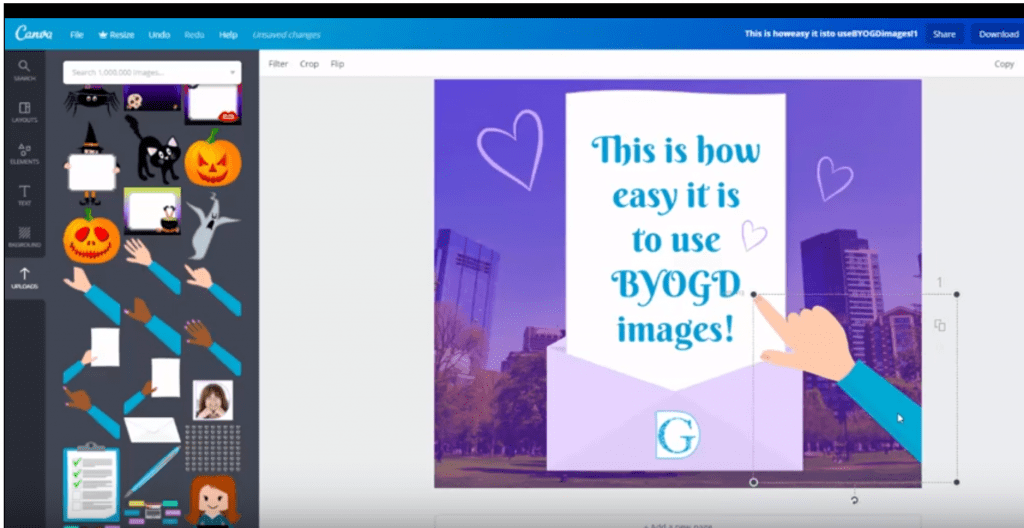This screenshot has height=528, width=1024.
Task: Expand the search field dropdown arrow
Action: (232, 73)
